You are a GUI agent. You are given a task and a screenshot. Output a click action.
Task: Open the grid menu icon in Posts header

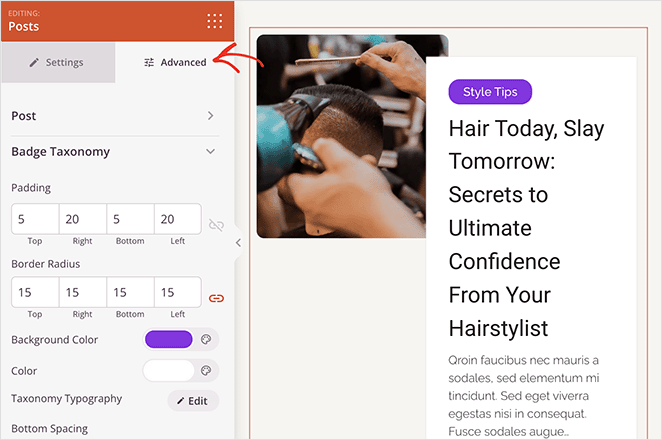point(214,21)
